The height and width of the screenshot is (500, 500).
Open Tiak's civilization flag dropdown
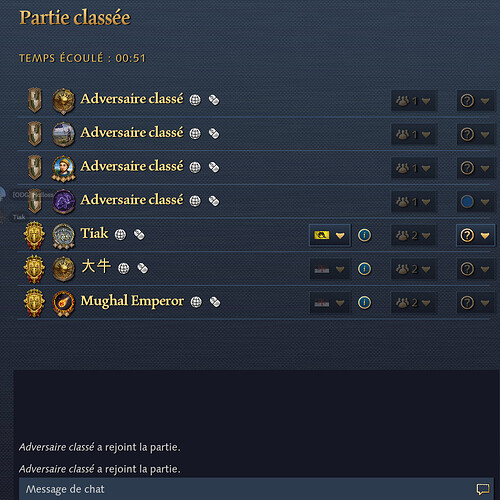pos(330,235)
